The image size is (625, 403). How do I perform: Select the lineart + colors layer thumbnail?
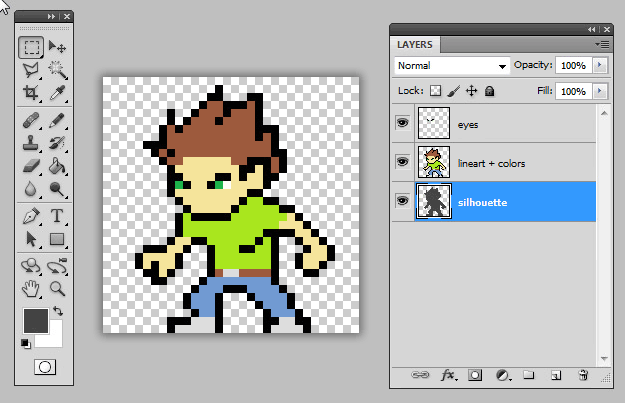point(434,162)
